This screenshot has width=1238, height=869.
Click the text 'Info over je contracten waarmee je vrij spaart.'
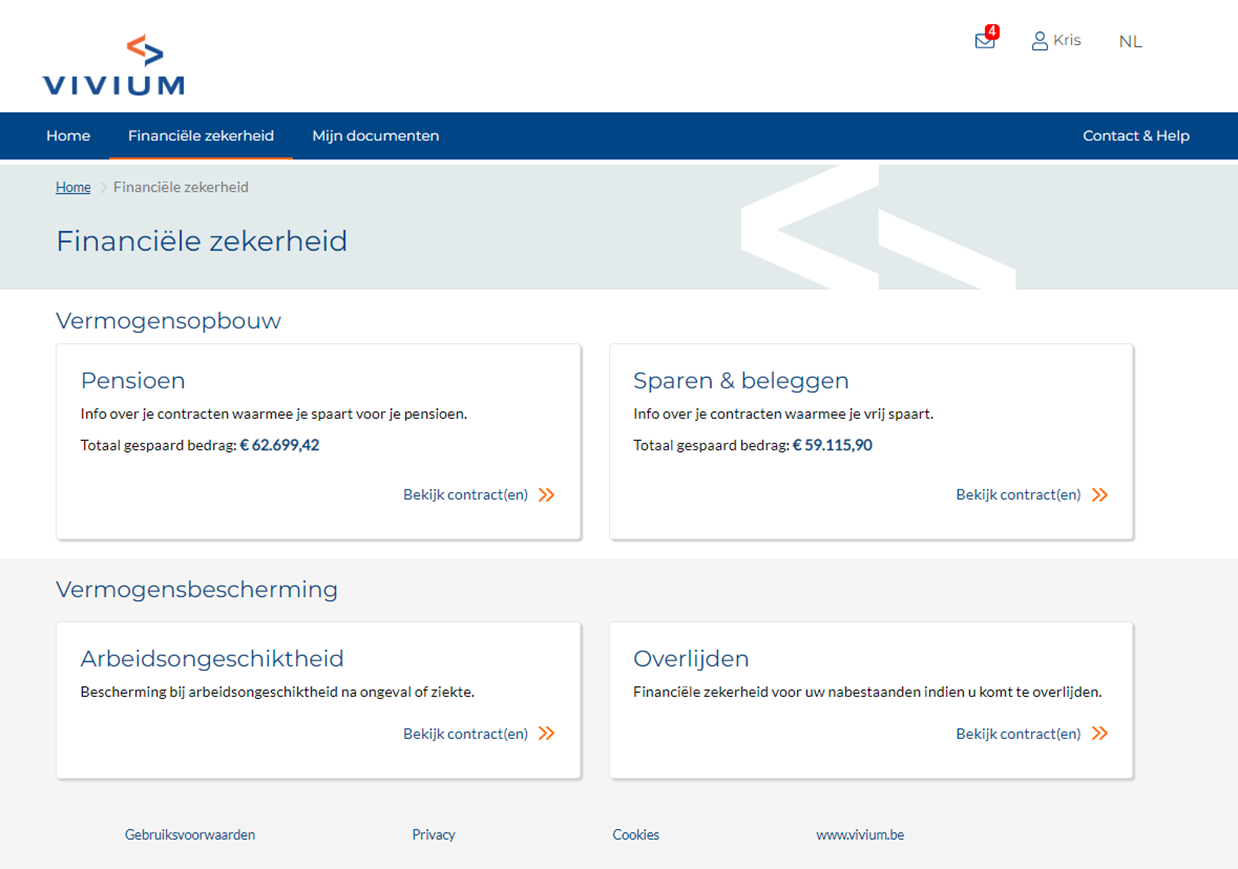pyautogui.click(x=783, y=414)
